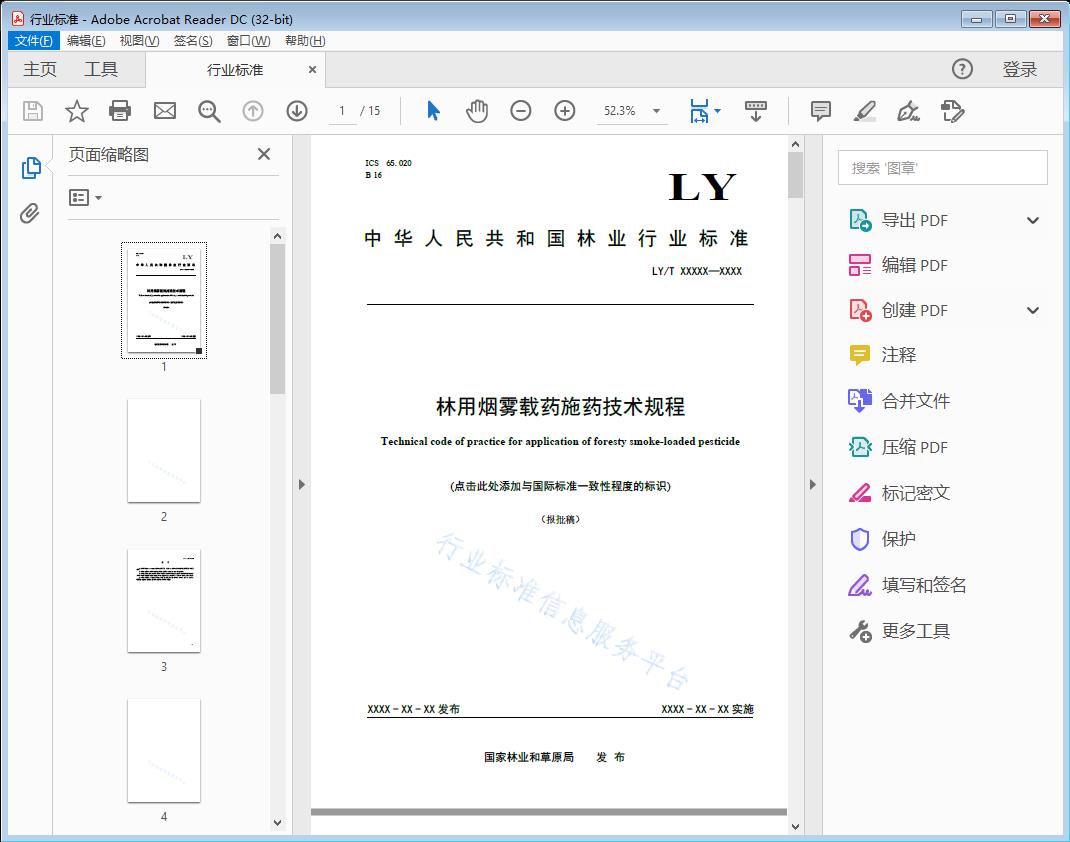Go to next page with down arrow icon
1070x842 pixels.
297,111
